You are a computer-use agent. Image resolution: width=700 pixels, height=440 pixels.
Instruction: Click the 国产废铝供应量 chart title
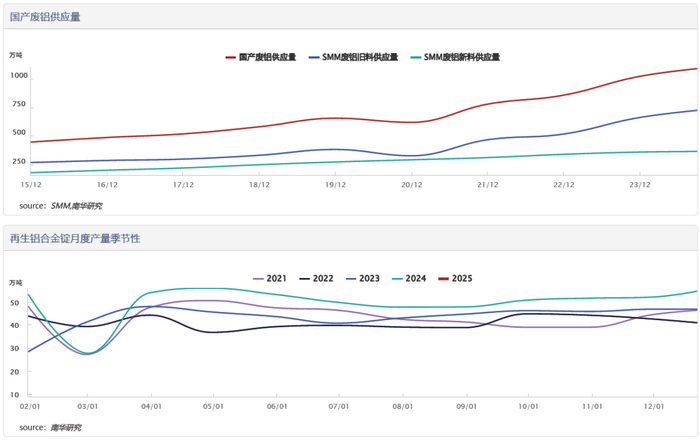coord(45,18)
